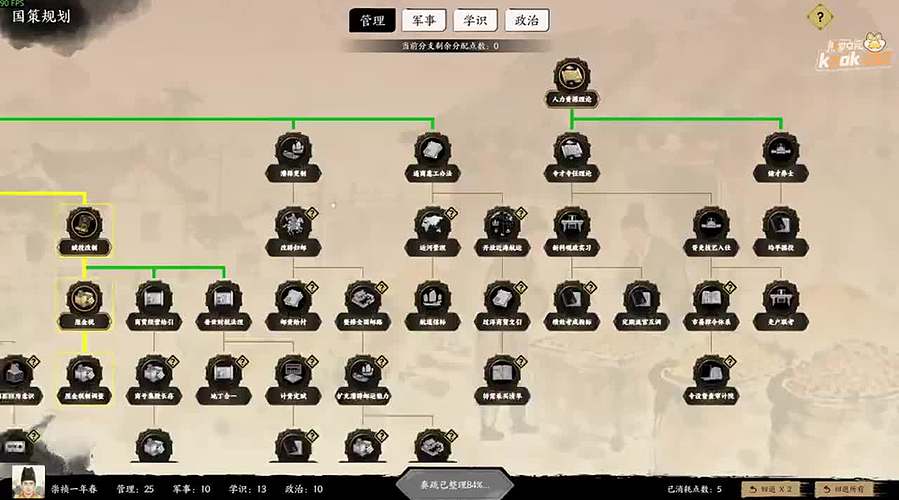Open the 政治 tab
Viewport: 899px width, 500px height.
[x=527, y=21]
